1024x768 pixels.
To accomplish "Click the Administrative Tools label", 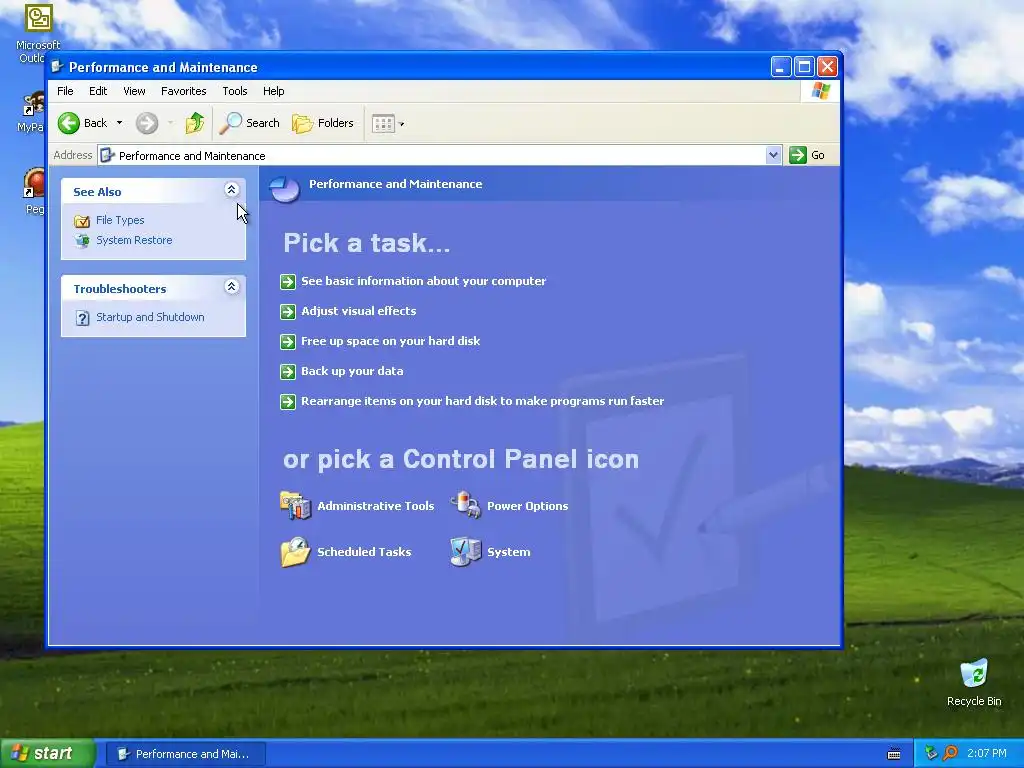I will (x=376, y=506).
